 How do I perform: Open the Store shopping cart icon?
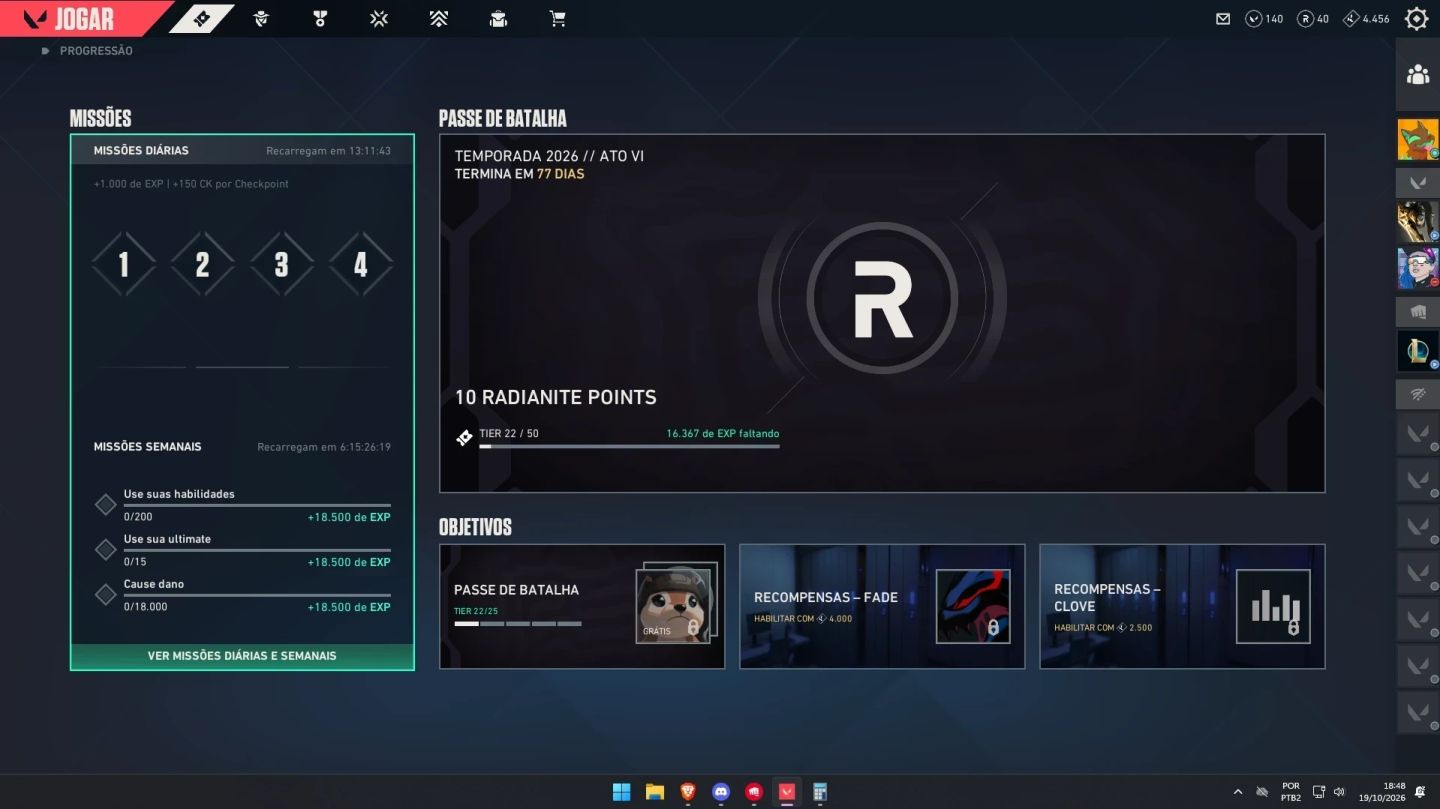[x=557, y=18]
